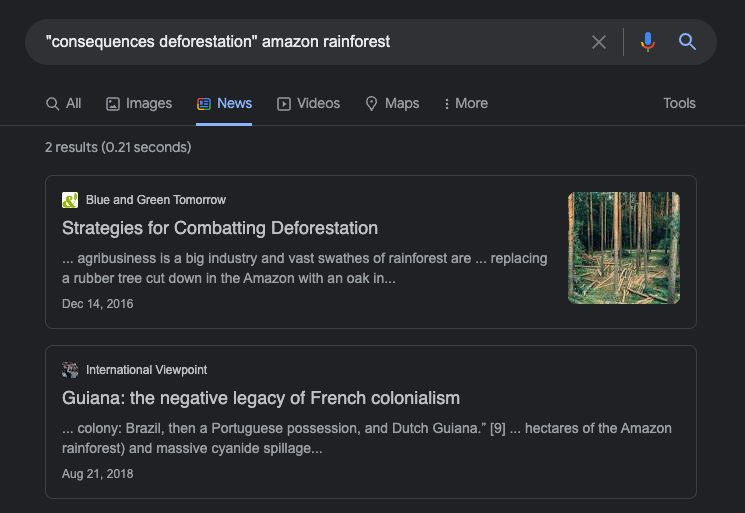Screen dimensions: 745x513
Task: Expand the More options dropdown
Action: tap(465, 103)
